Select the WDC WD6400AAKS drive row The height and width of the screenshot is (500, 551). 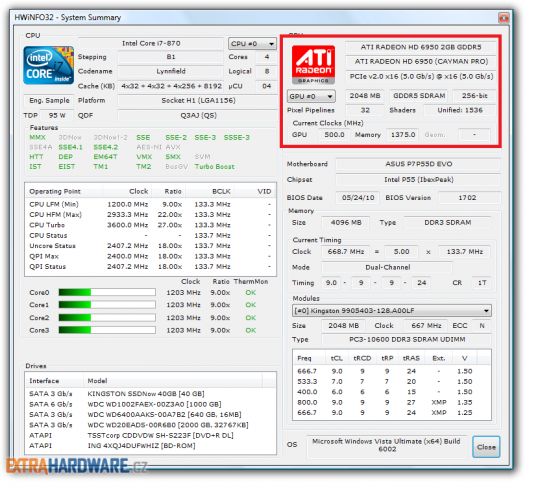tap(150, 414)
